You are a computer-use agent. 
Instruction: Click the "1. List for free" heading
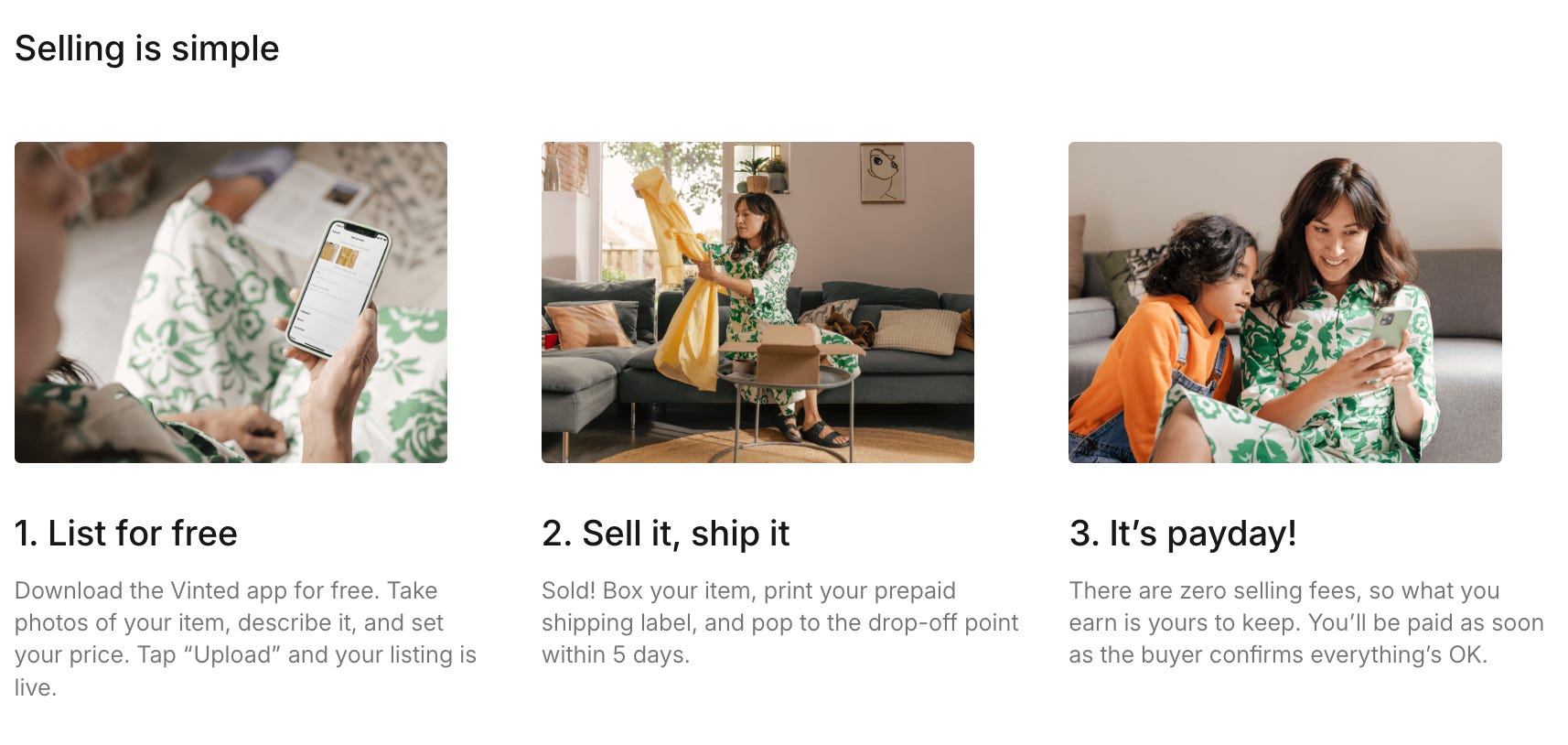[x=126, y=533]
